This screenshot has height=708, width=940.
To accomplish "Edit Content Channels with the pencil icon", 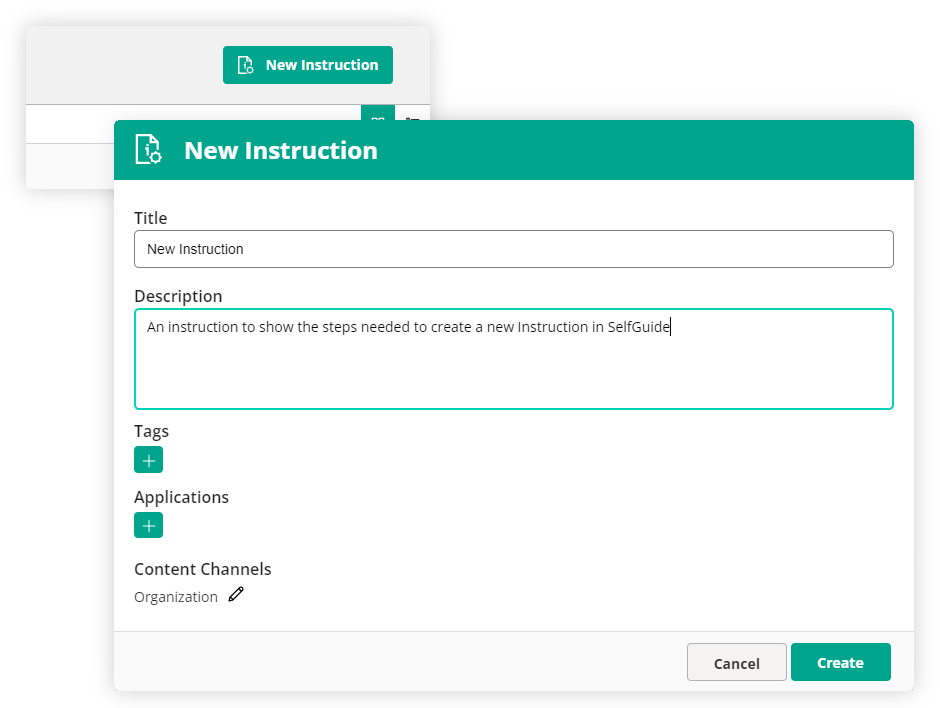I will (235, 594).
